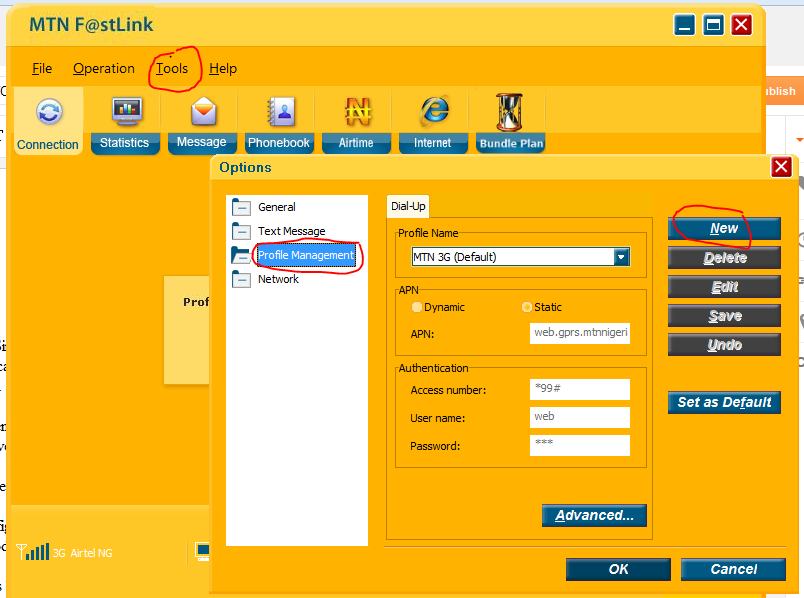Image resolution: width=804 pixels, height=598 pixels.
Task: Open the Bundle Plan hourglass icon
Action: click(509, 112)
